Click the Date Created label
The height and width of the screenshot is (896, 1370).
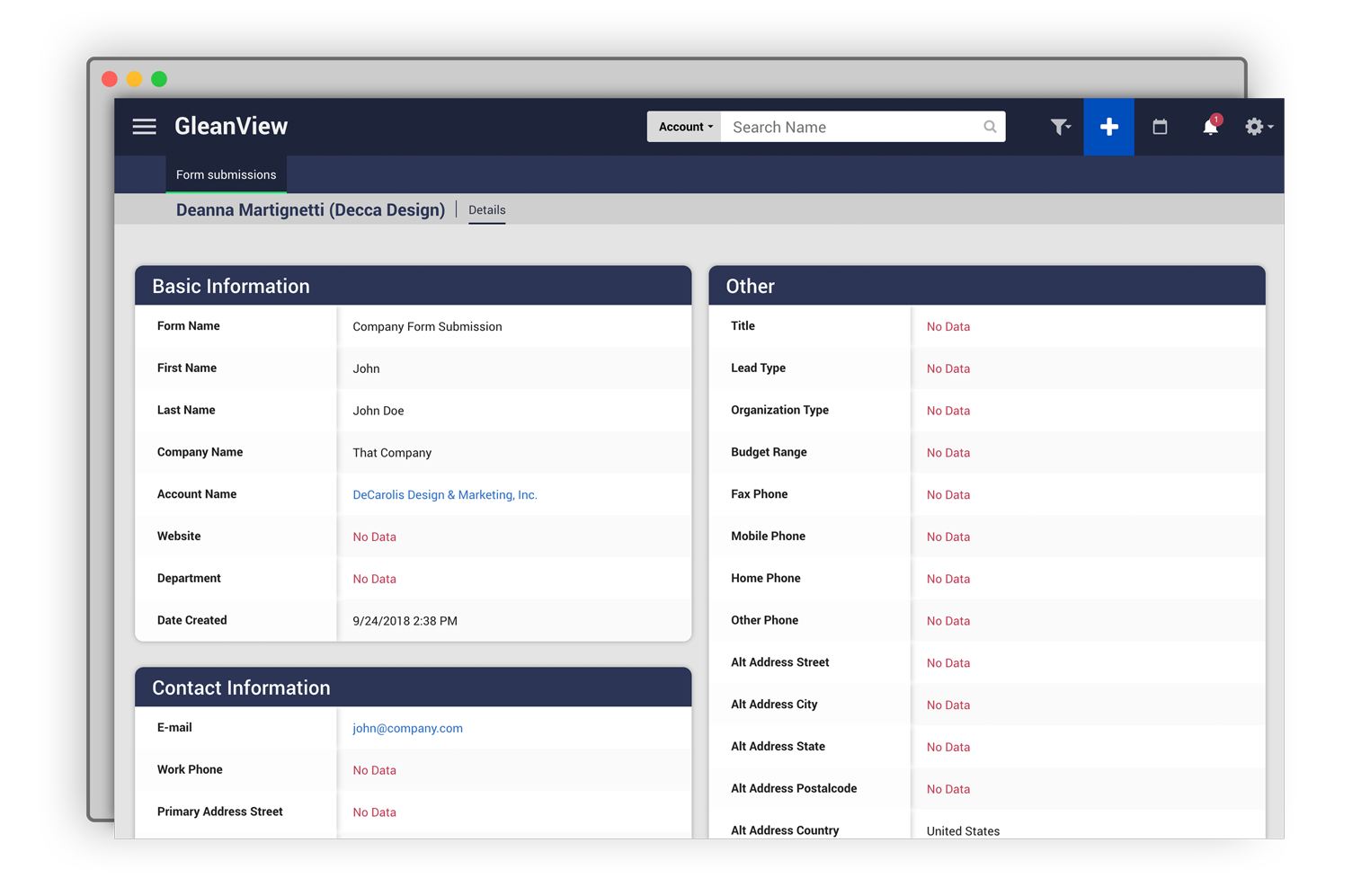pyautogui.click(x=191, y=620)
